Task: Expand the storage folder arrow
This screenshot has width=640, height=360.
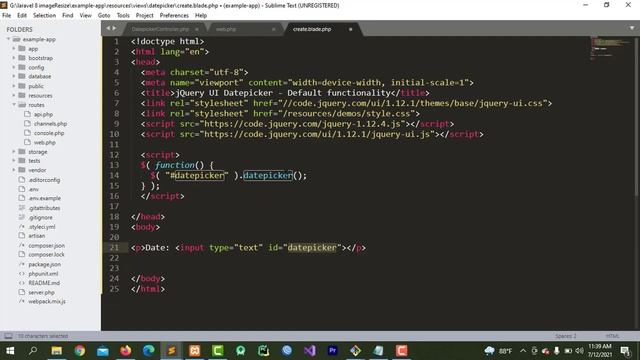Action: 13,151
